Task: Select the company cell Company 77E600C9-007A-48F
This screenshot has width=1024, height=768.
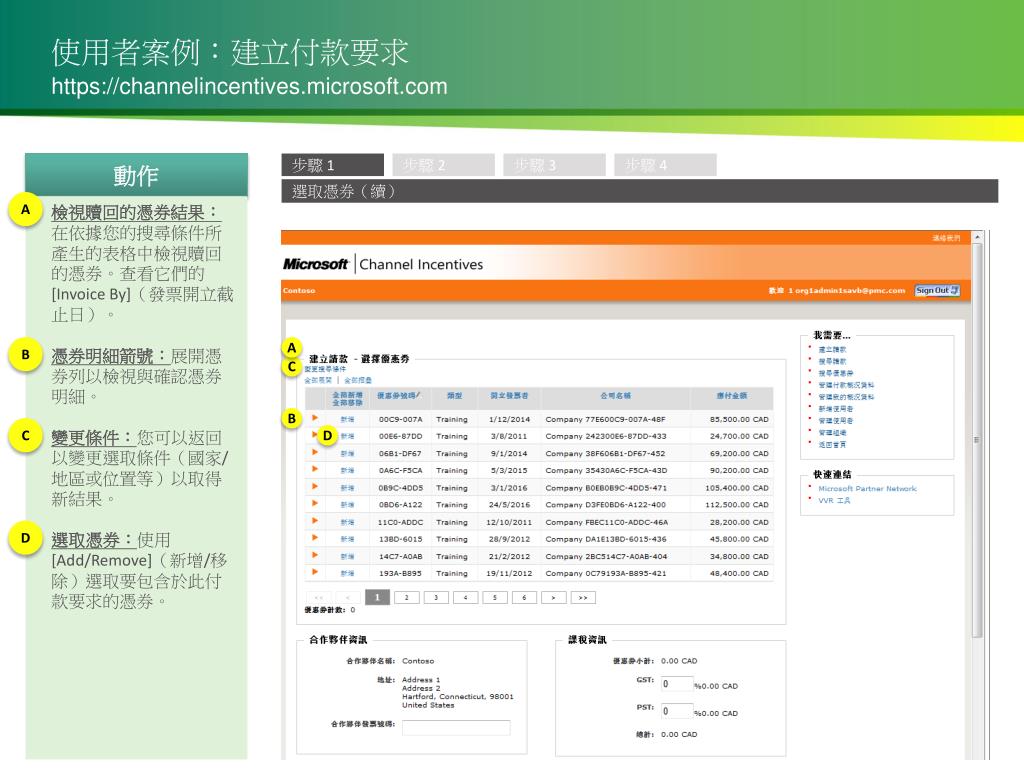Action: tap(605, 419)
